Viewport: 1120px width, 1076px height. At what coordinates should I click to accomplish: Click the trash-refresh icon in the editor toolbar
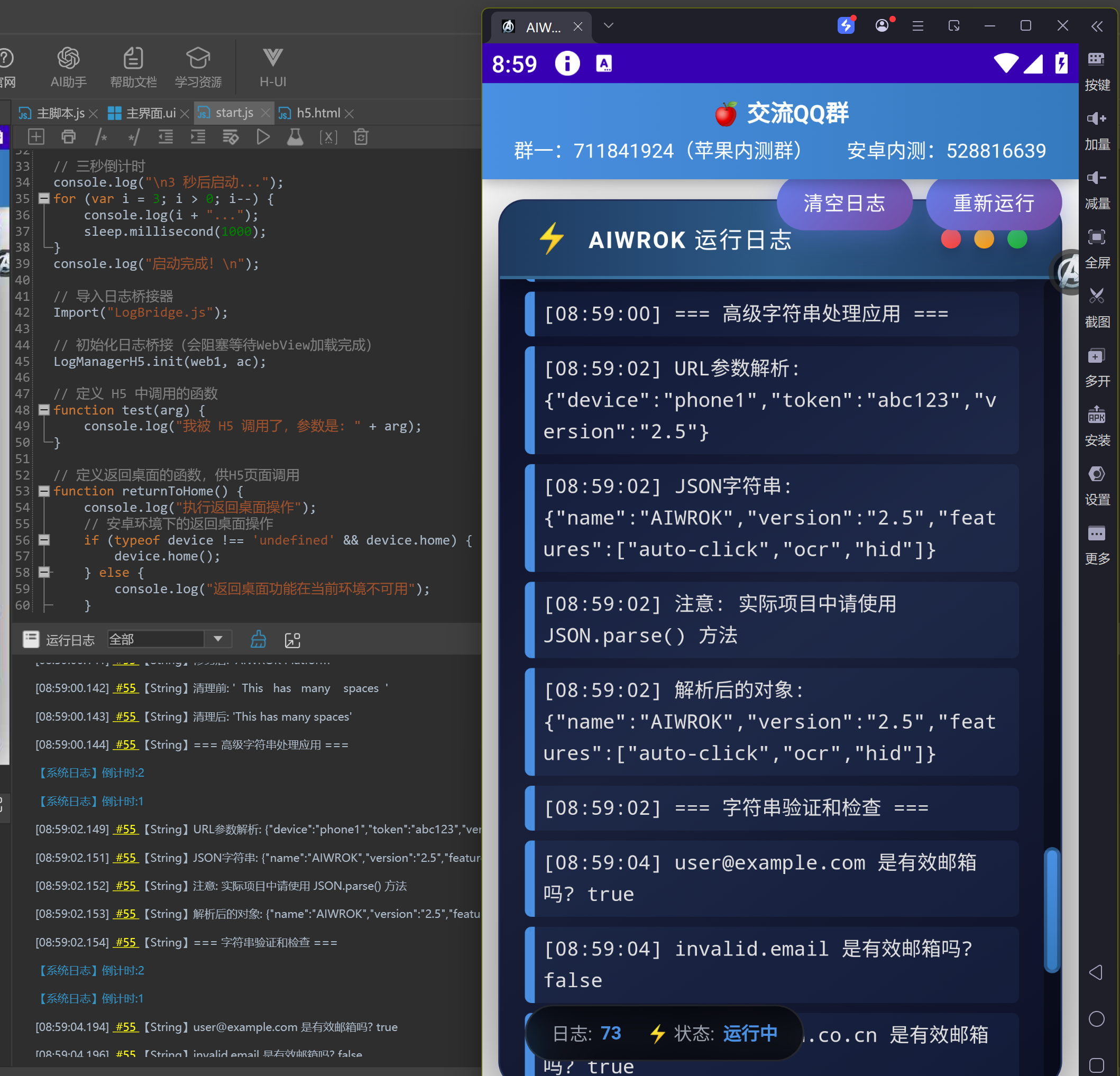coord(361,136)
